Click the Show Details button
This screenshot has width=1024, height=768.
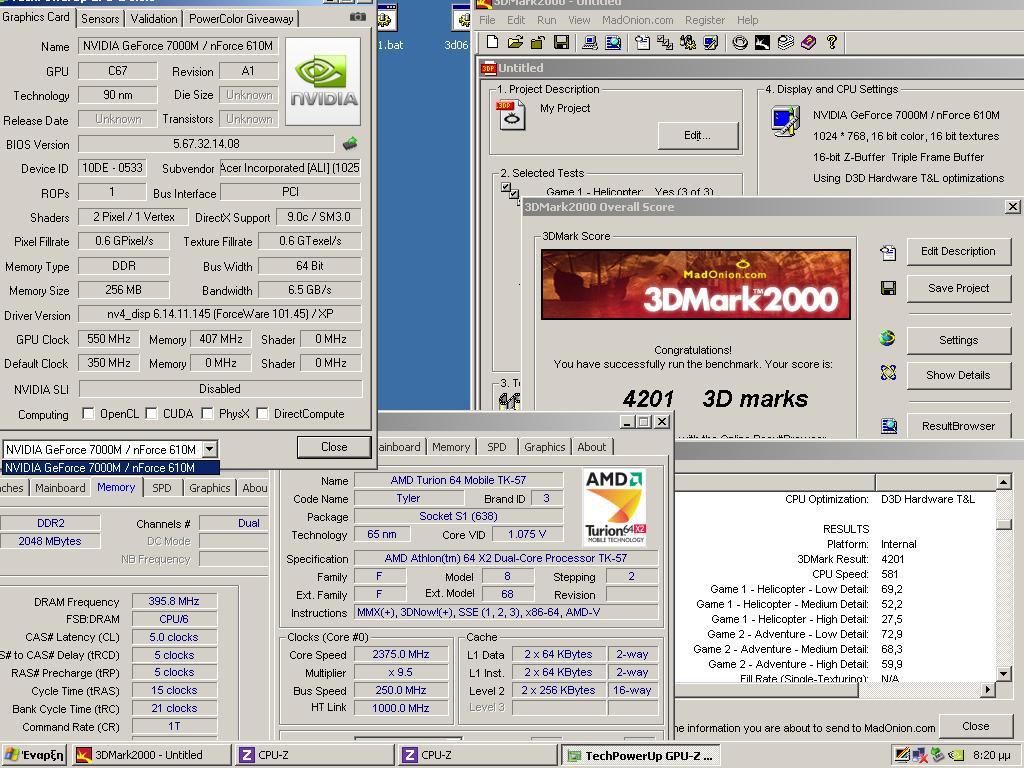[958, 375]
